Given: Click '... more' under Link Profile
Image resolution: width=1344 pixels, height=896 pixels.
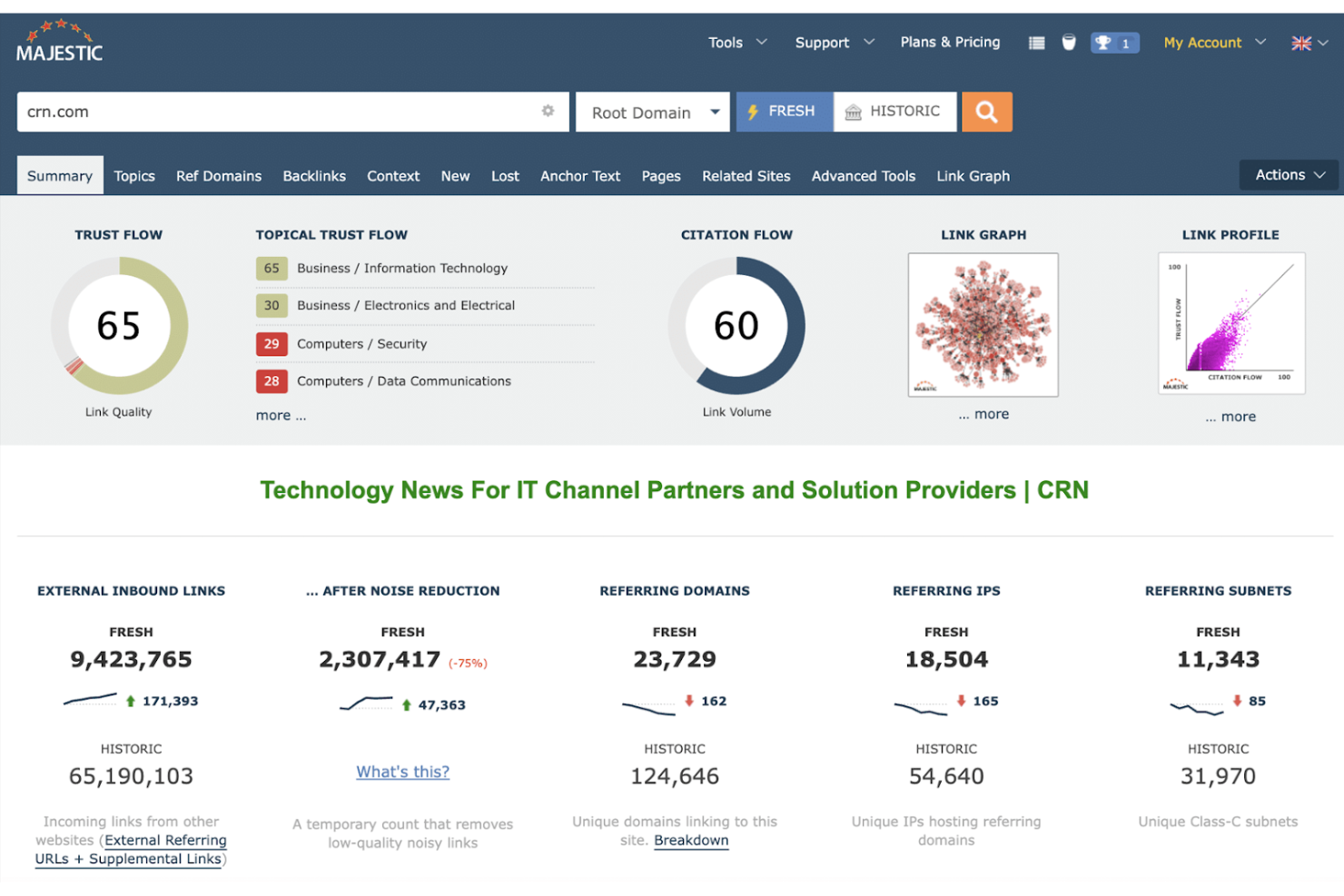Looking at the screenshot, I should click(1230, 417).
